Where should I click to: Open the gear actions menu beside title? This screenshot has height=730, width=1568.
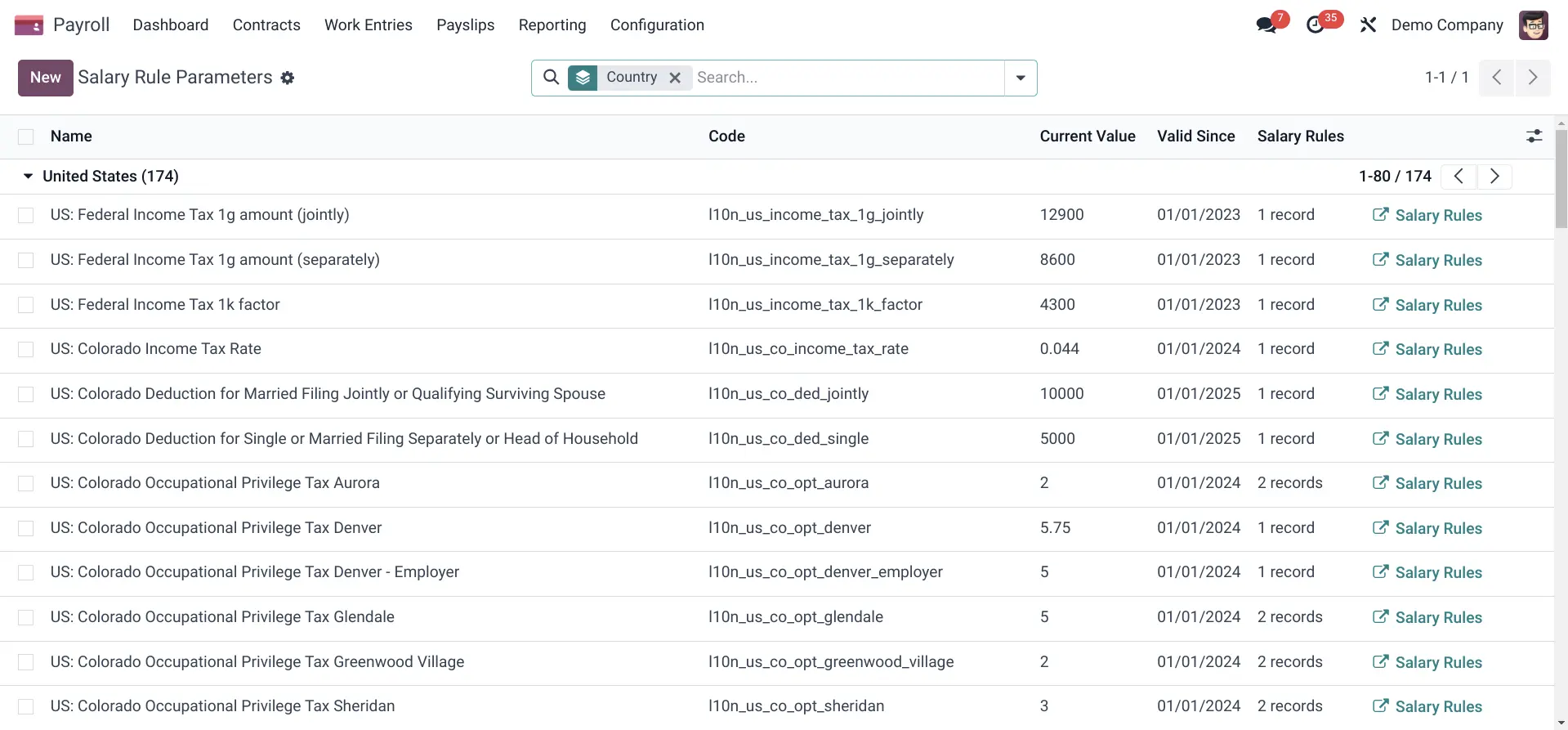288,78
